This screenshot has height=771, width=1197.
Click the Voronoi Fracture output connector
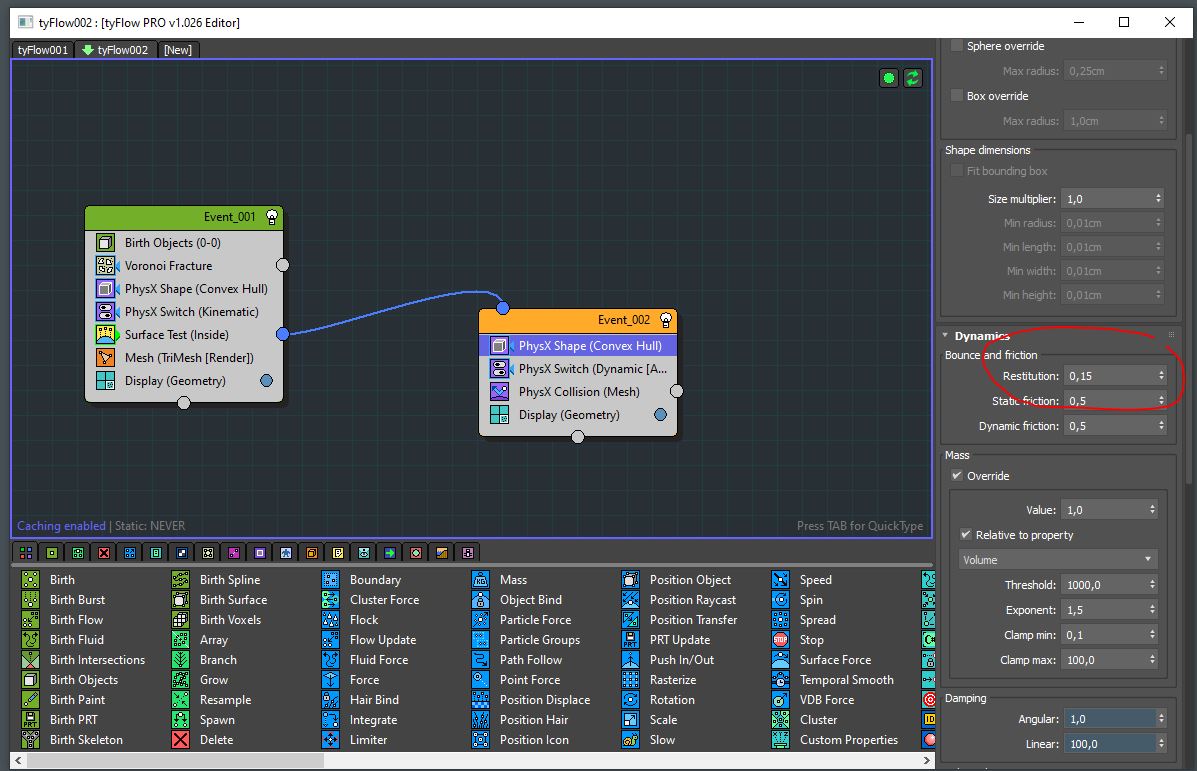[x=282, y=265]
